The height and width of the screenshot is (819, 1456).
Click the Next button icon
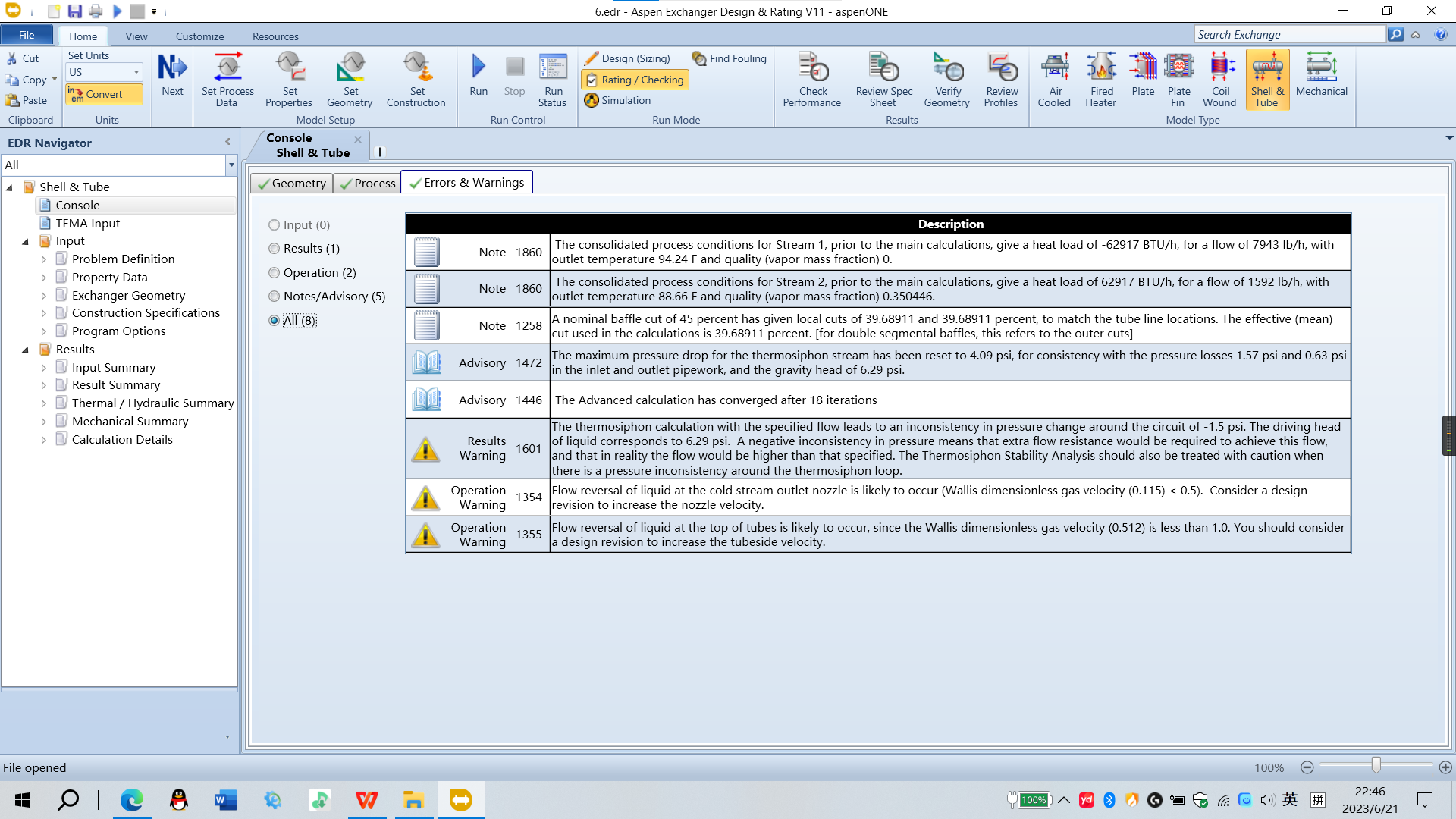(172, 75)
